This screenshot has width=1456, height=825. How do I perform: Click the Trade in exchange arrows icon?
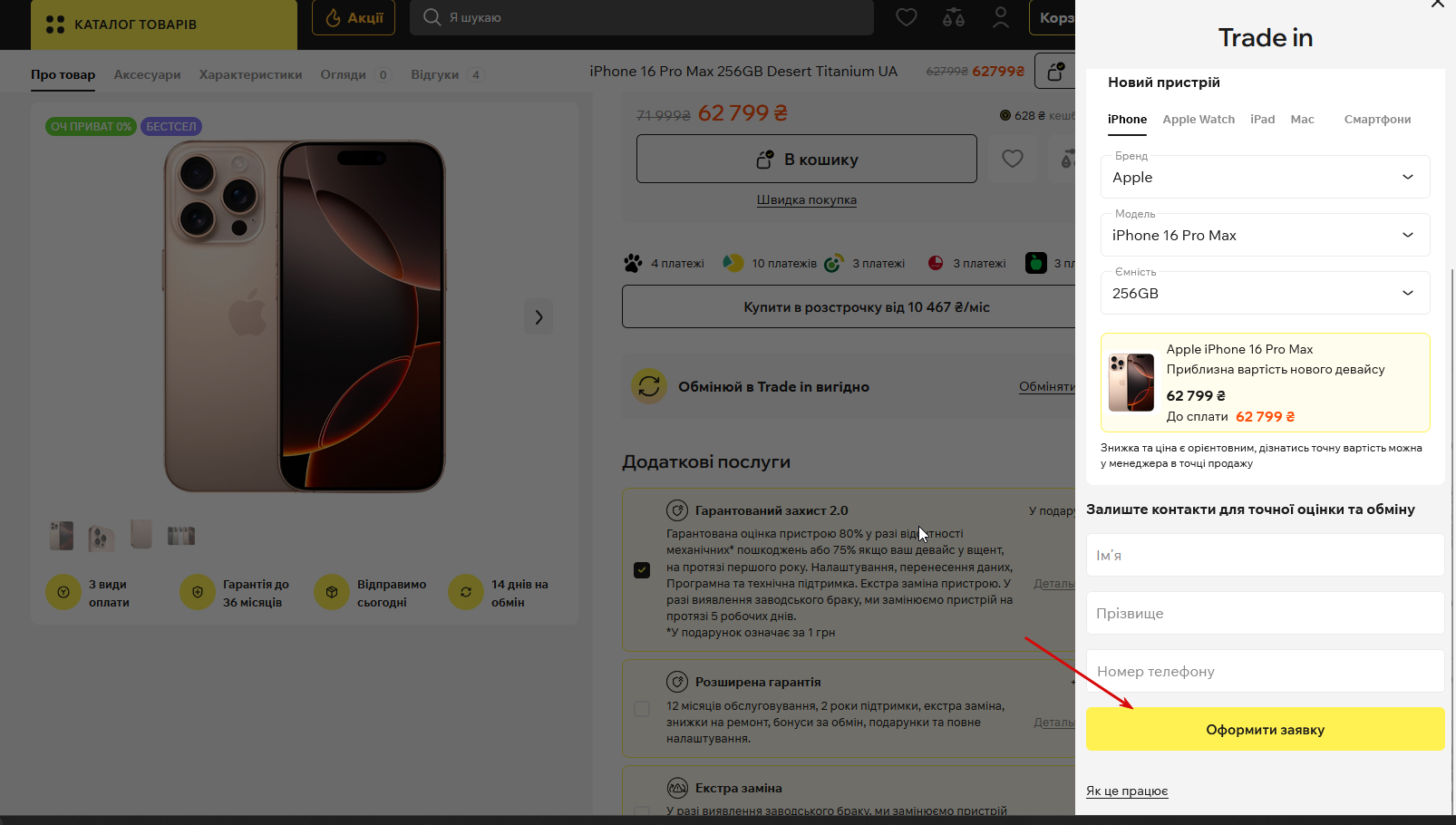pos(649,386)
